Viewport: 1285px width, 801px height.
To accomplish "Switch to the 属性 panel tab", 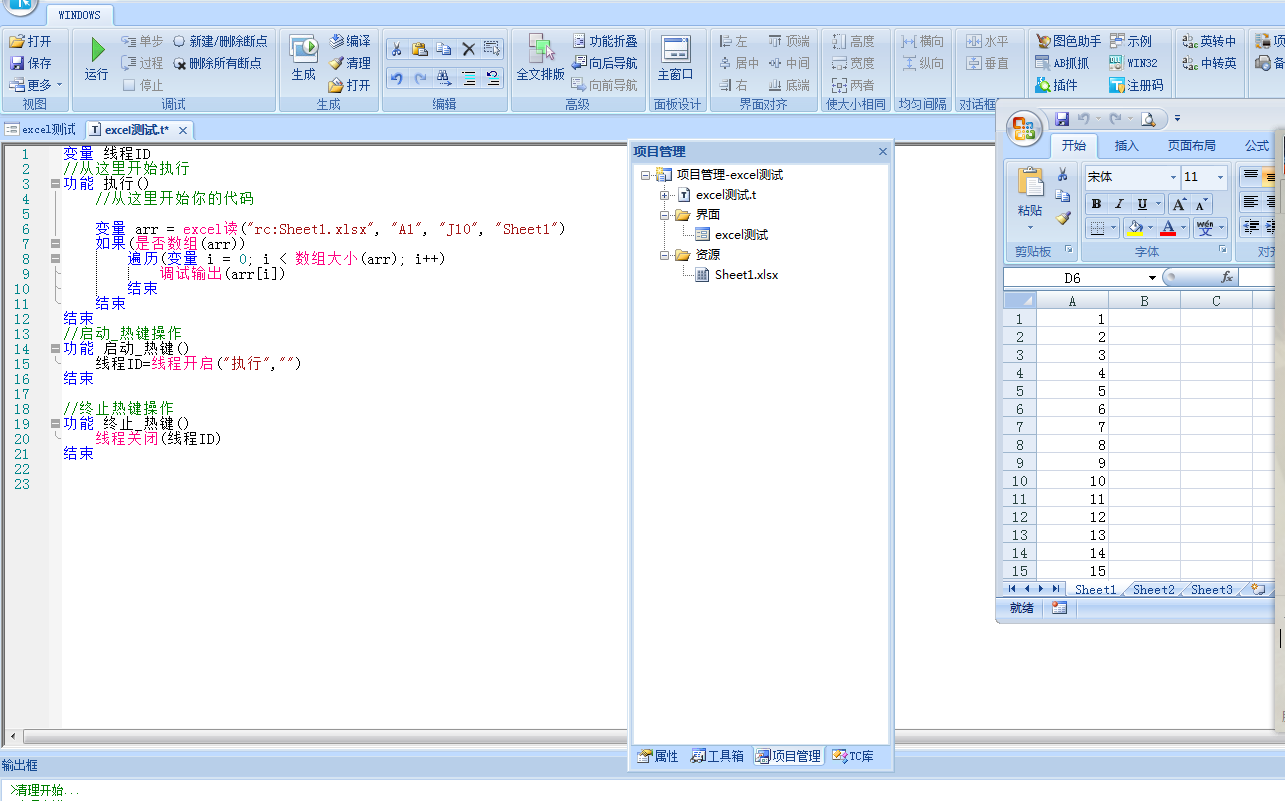I will click(658, 757).
